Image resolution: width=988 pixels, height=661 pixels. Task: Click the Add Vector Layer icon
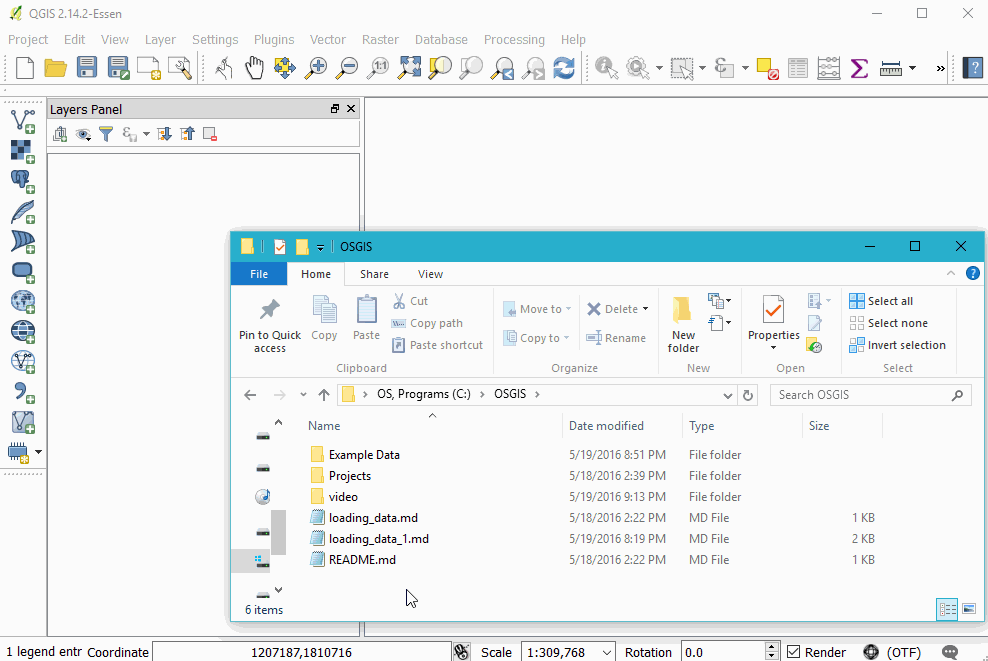(x=23, y=120)
